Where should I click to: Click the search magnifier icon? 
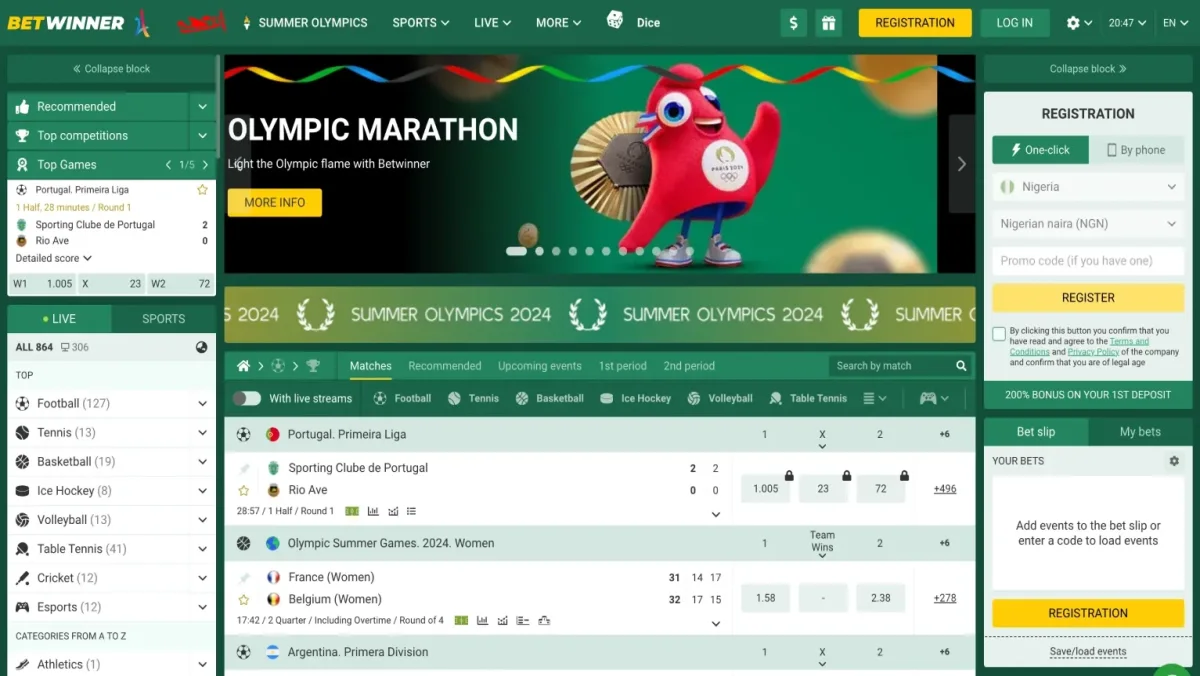961,366
